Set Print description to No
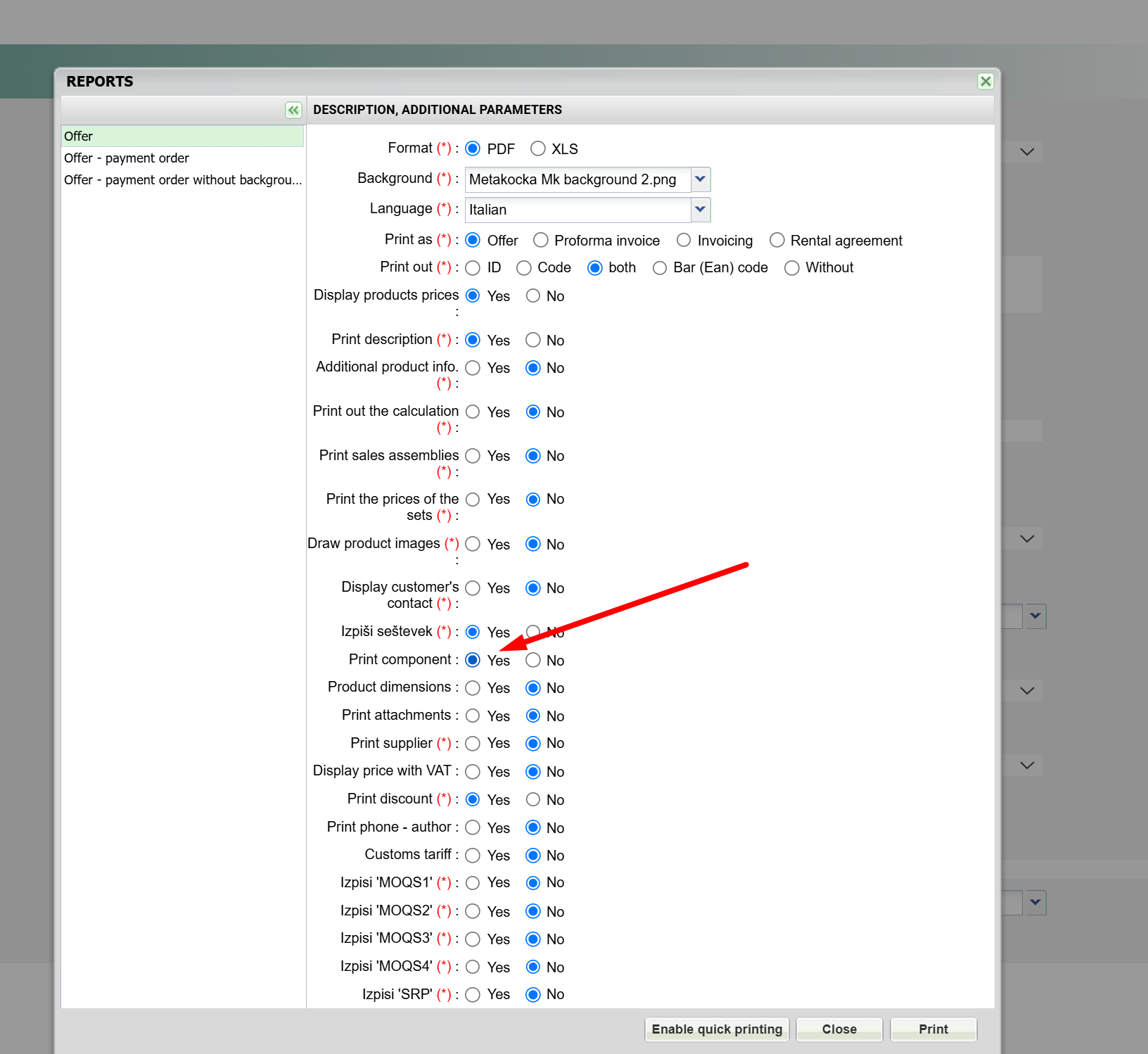1148x1054 pixels. tap(533, 340)
